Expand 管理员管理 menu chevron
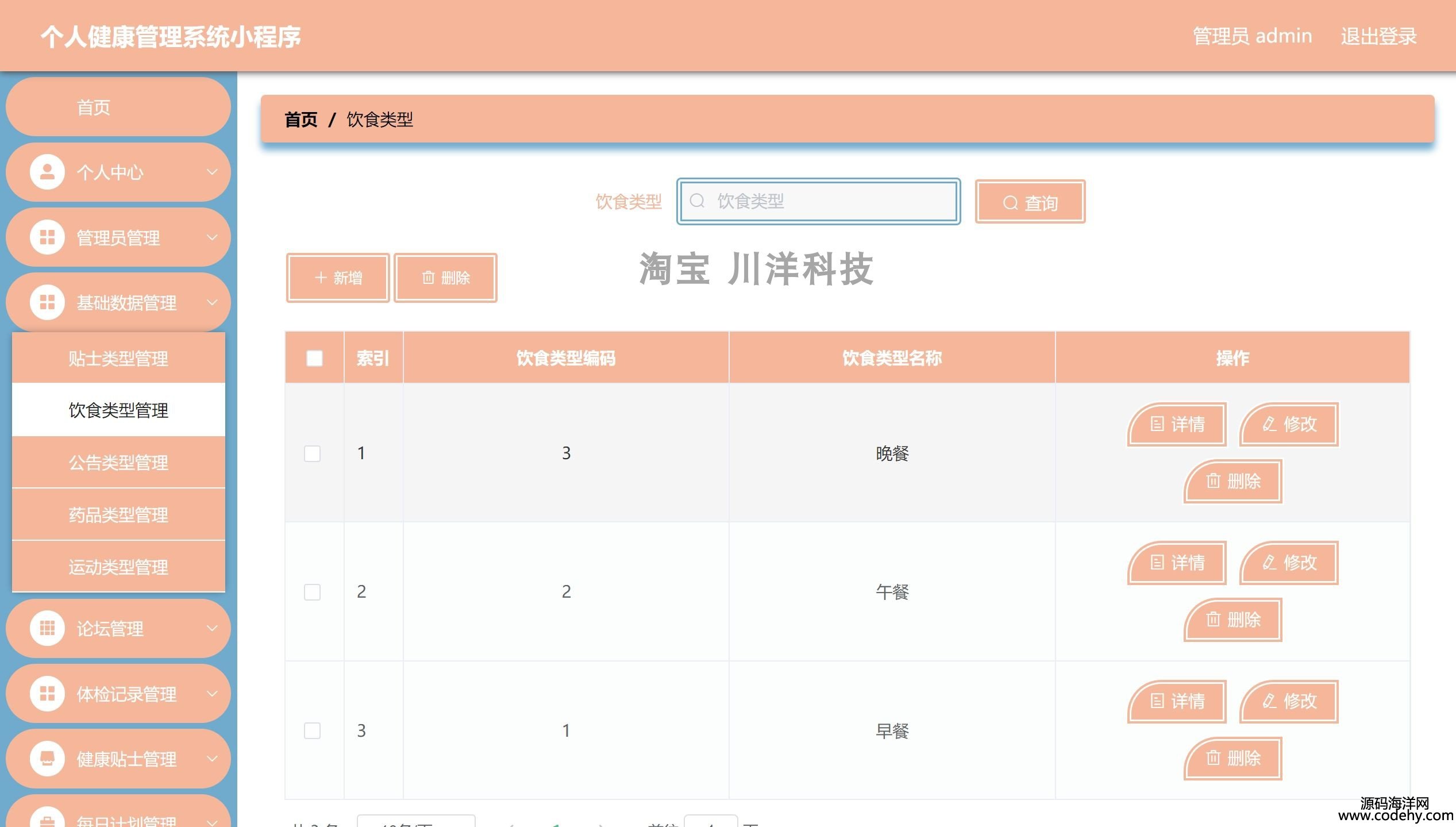Viewport: 1456px width, 827px height. (212, 237)
